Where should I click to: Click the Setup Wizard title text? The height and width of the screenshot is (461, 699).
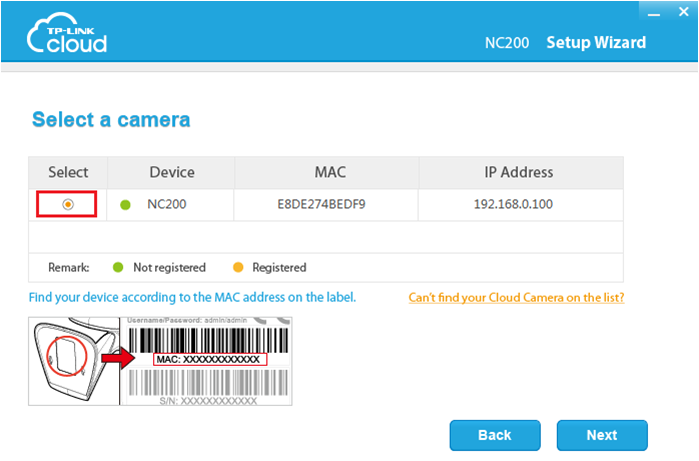[595, 42]
